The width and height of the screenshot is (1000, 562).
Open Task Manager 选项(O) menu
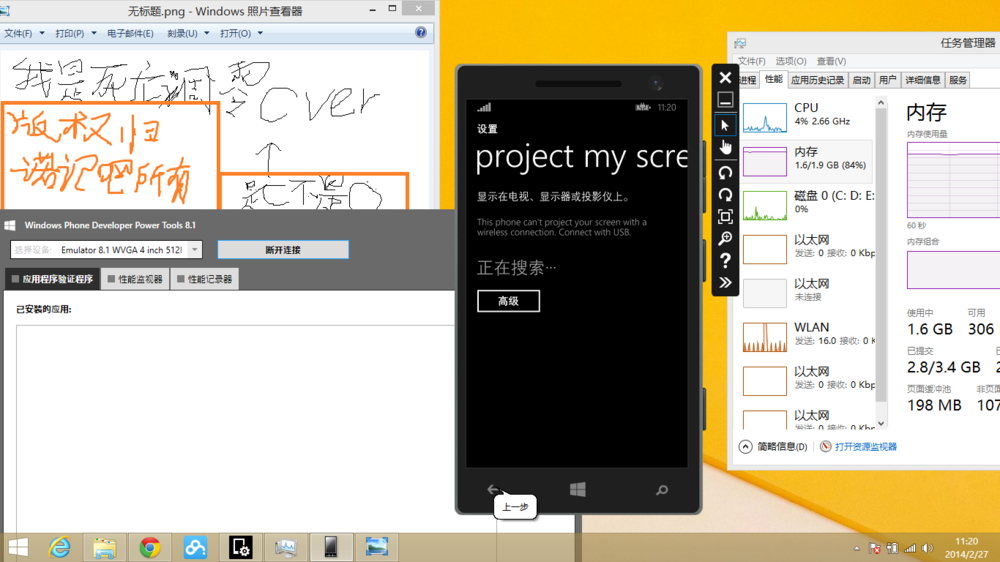[791, 61]
